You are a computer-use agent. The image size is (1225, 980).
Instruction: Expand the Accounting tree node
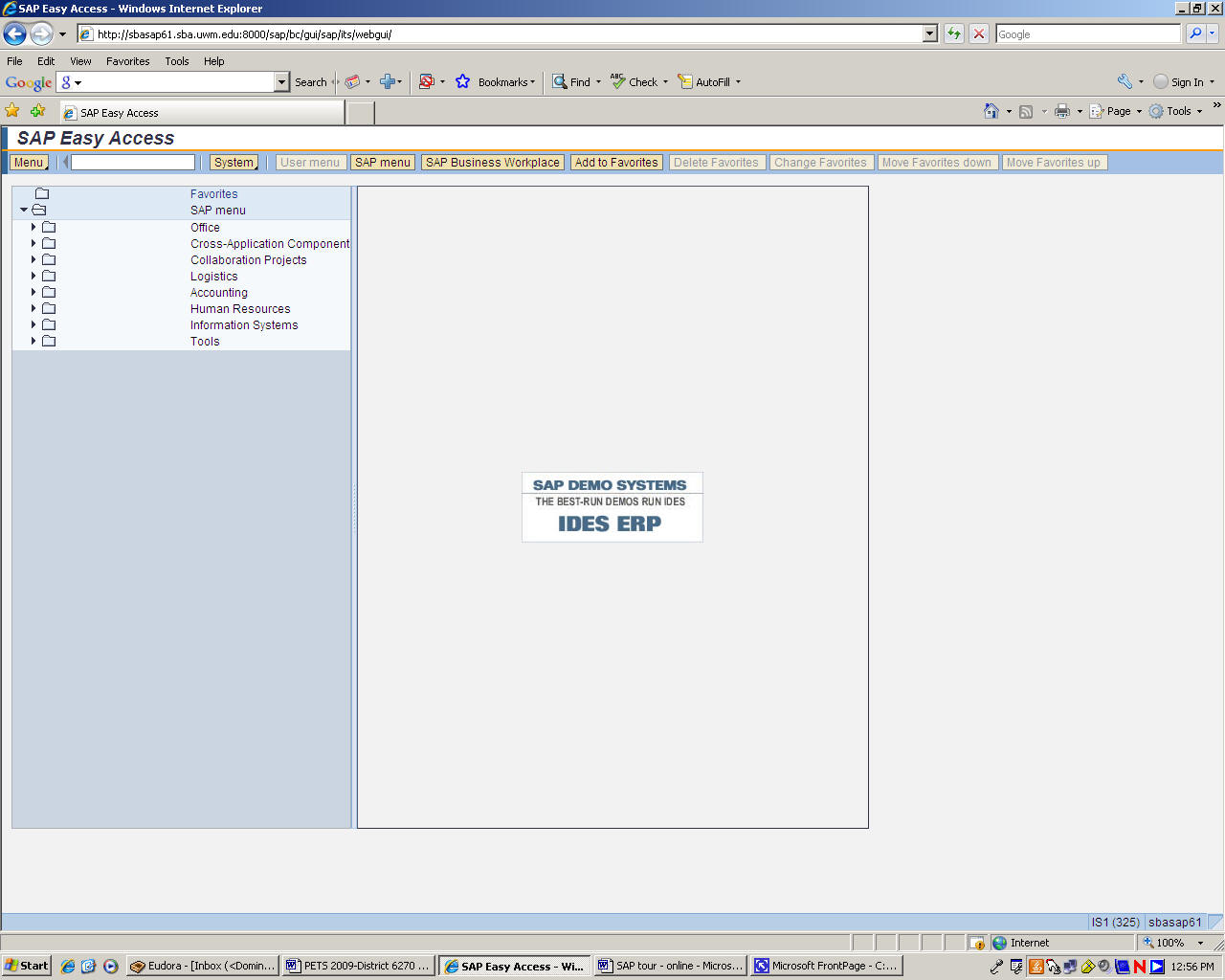point(33,292)
